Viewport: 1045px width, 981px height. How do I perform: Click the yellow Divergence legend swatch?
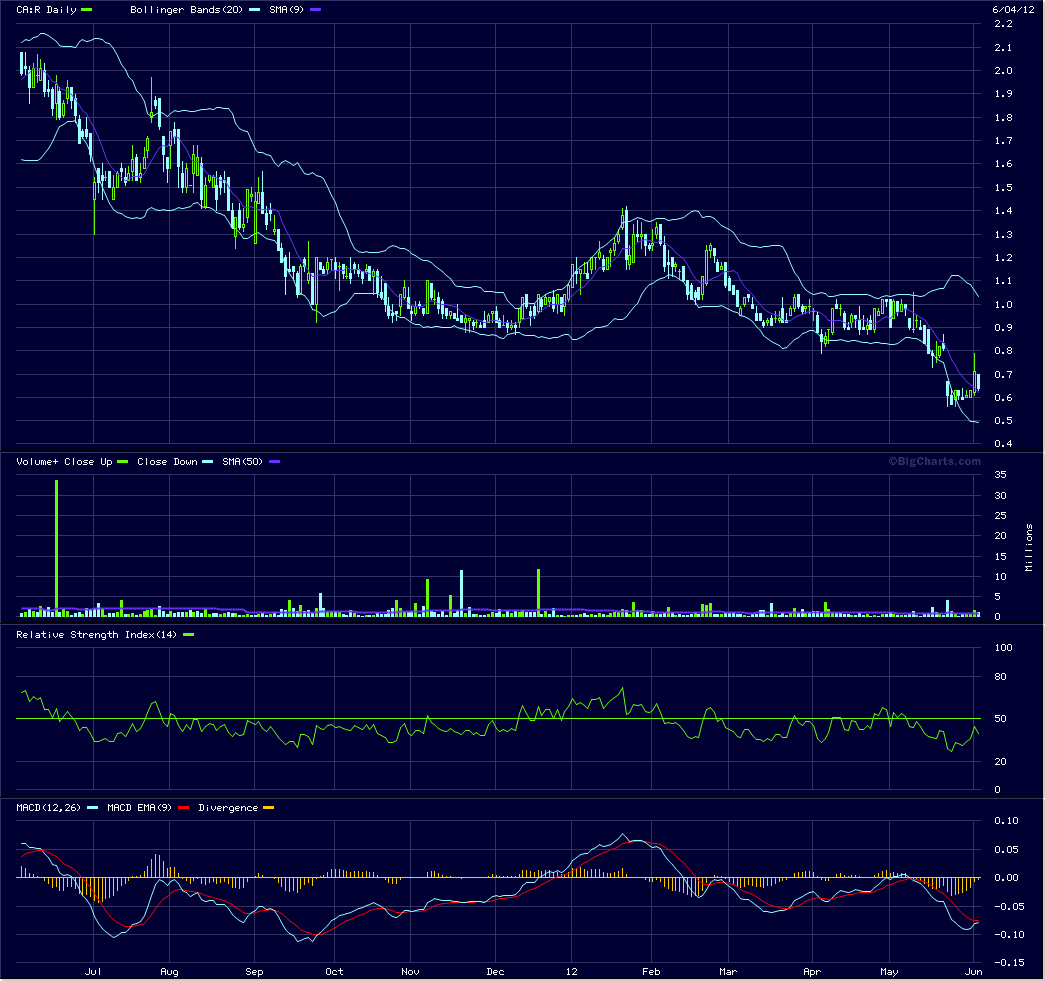(x=269, y=808)
